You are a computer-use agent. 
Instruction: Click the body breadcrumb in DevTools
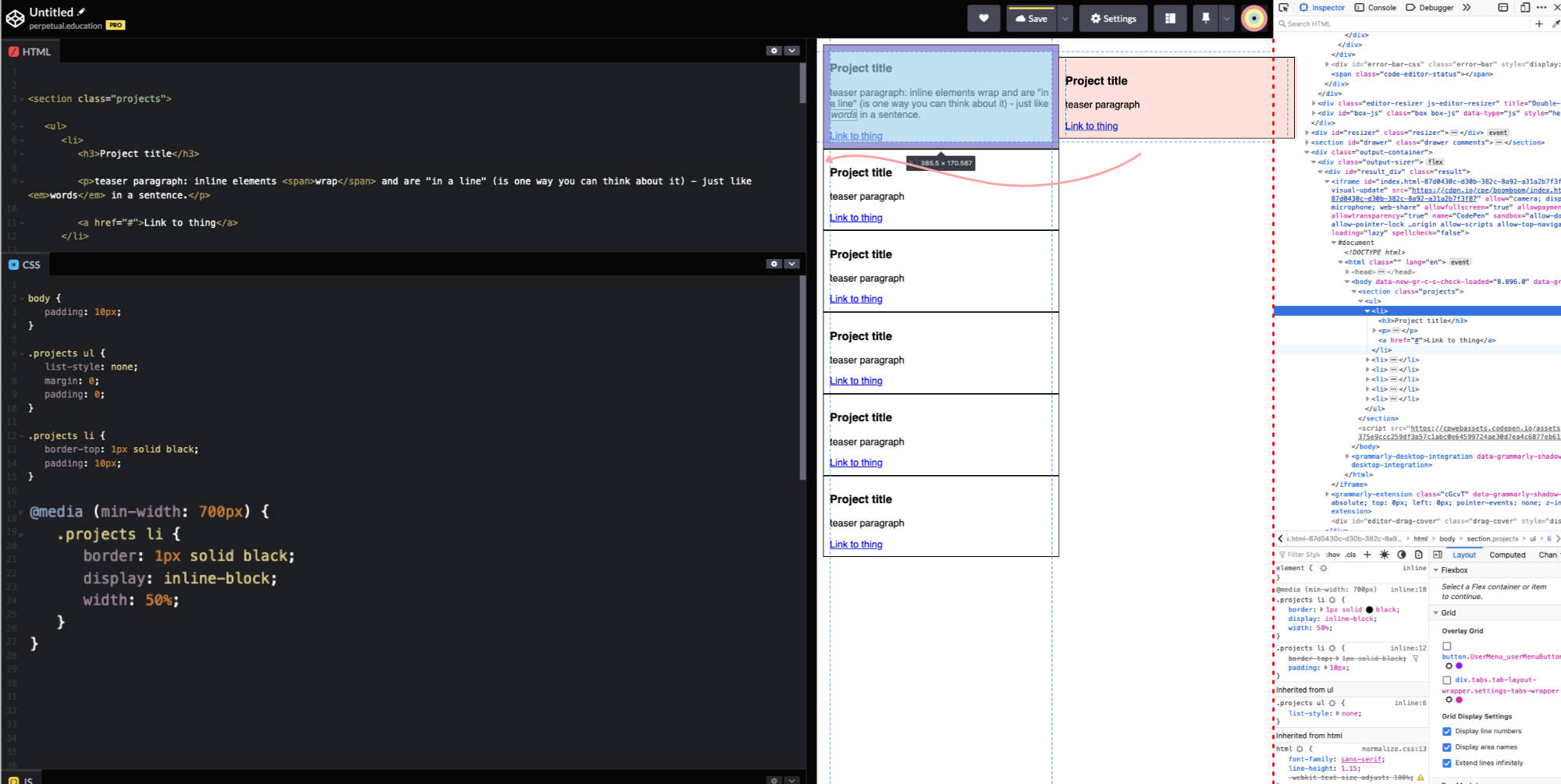(x=1447, y=539)
